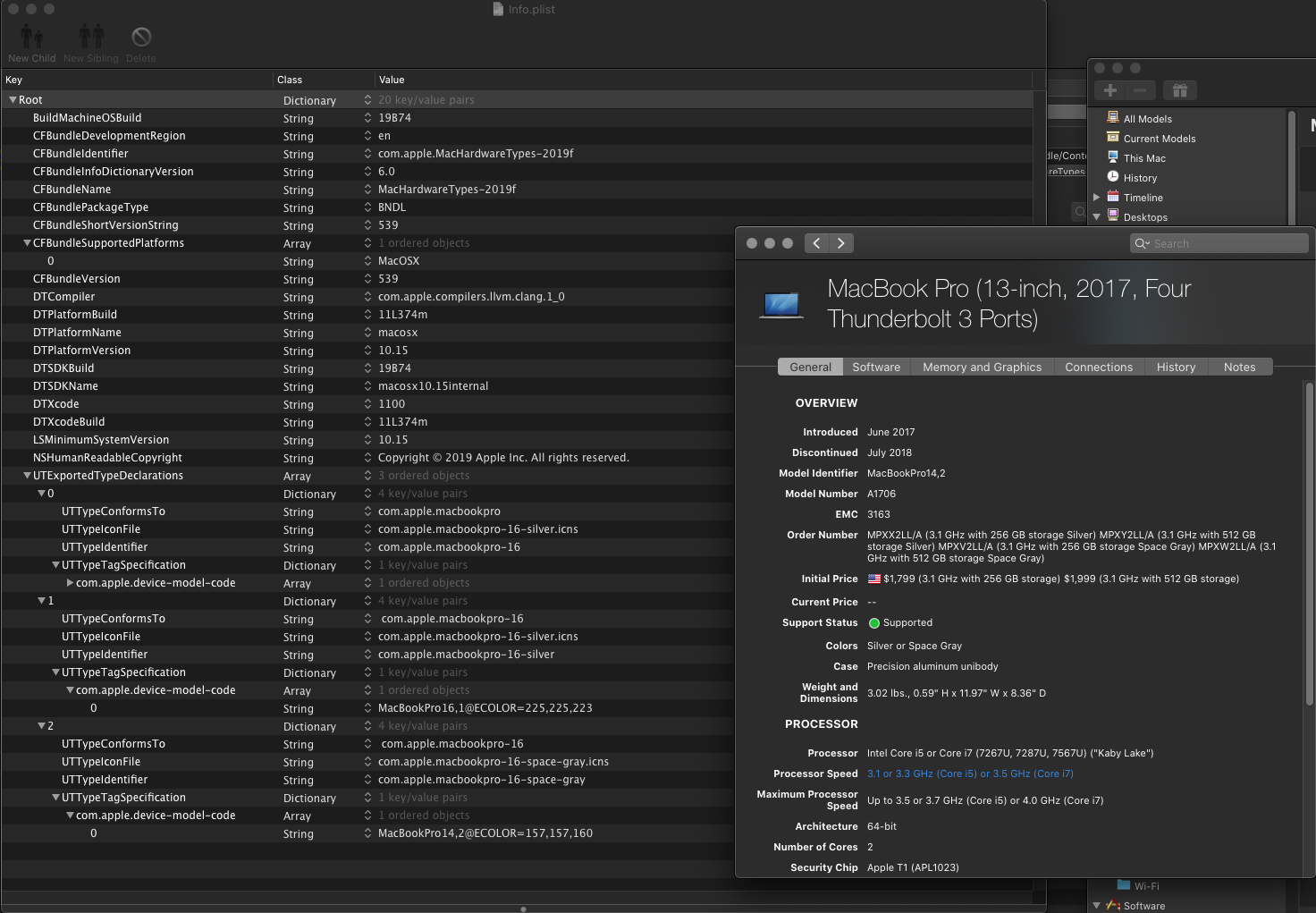Click the Key column header
This screenshot has width=1316, height=913.
136,80
